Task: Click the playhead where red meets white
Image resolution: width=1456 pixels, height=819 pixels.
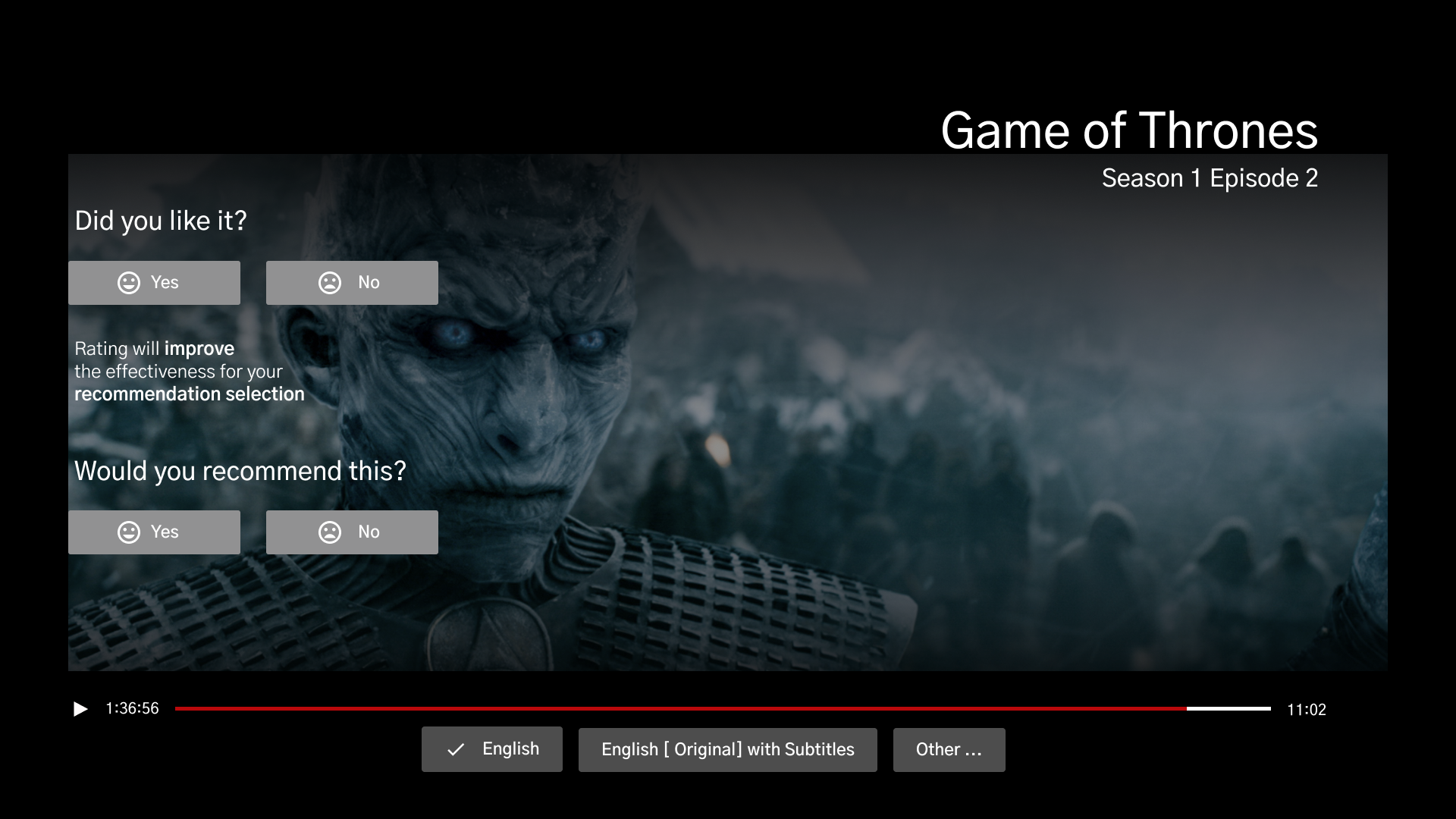Action: pos(1187,708)
